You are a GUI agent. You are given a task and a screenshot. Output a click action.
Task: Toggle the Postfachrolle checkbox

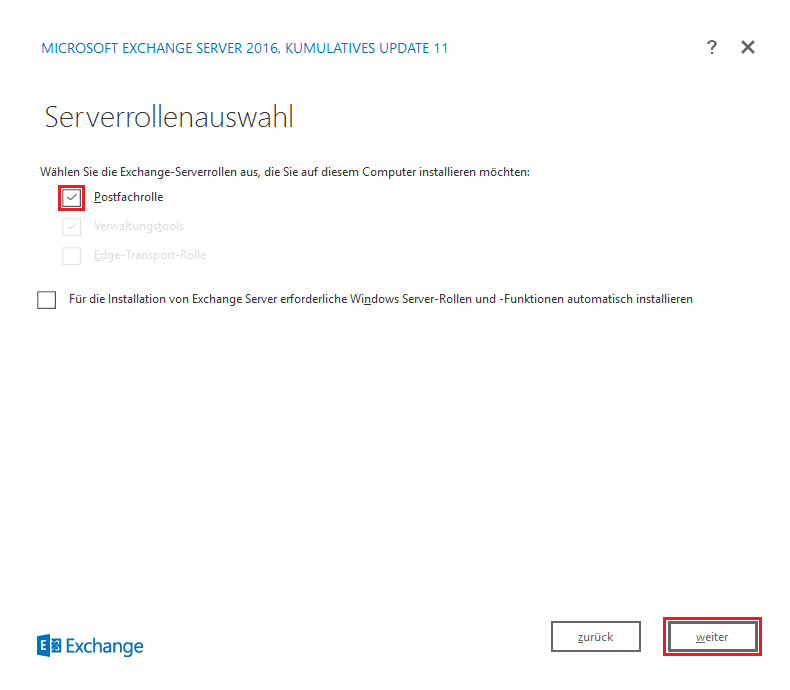coord(71,198)
